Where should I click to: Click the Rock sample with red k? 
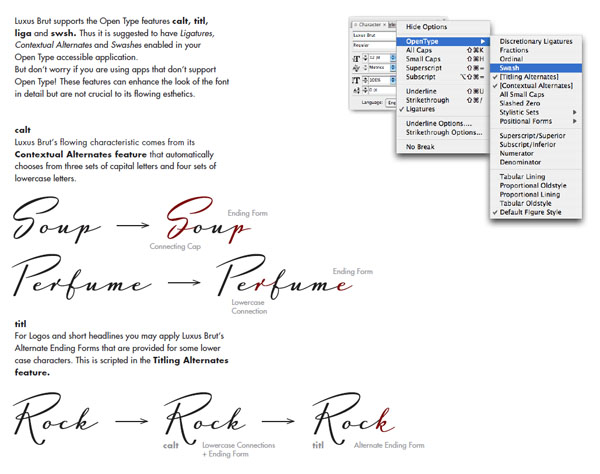pyautogui.click(x=353, y=418)
